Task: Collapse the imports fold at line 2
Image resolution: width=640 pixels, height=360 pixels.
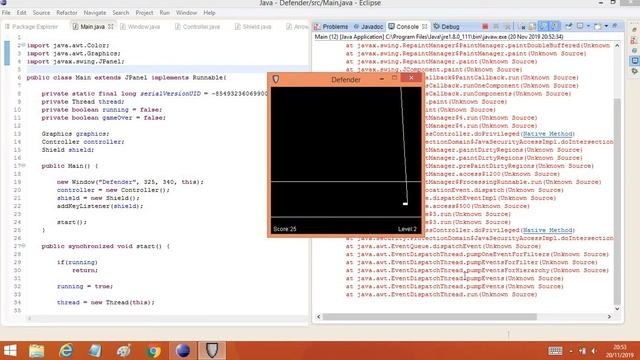Action: 23,45
